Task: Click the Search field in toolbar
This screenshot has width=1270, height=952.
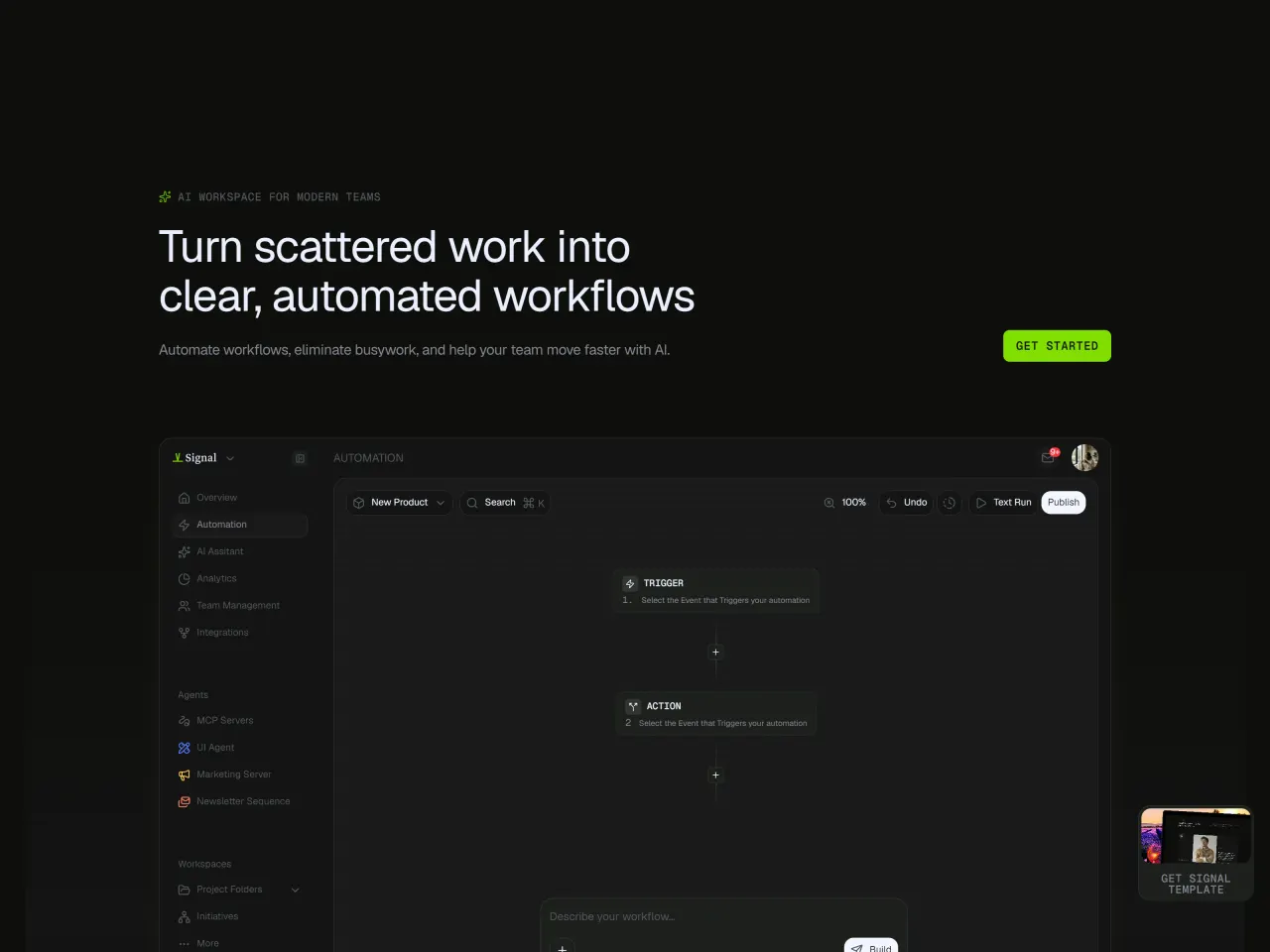Action: [506, 503]
